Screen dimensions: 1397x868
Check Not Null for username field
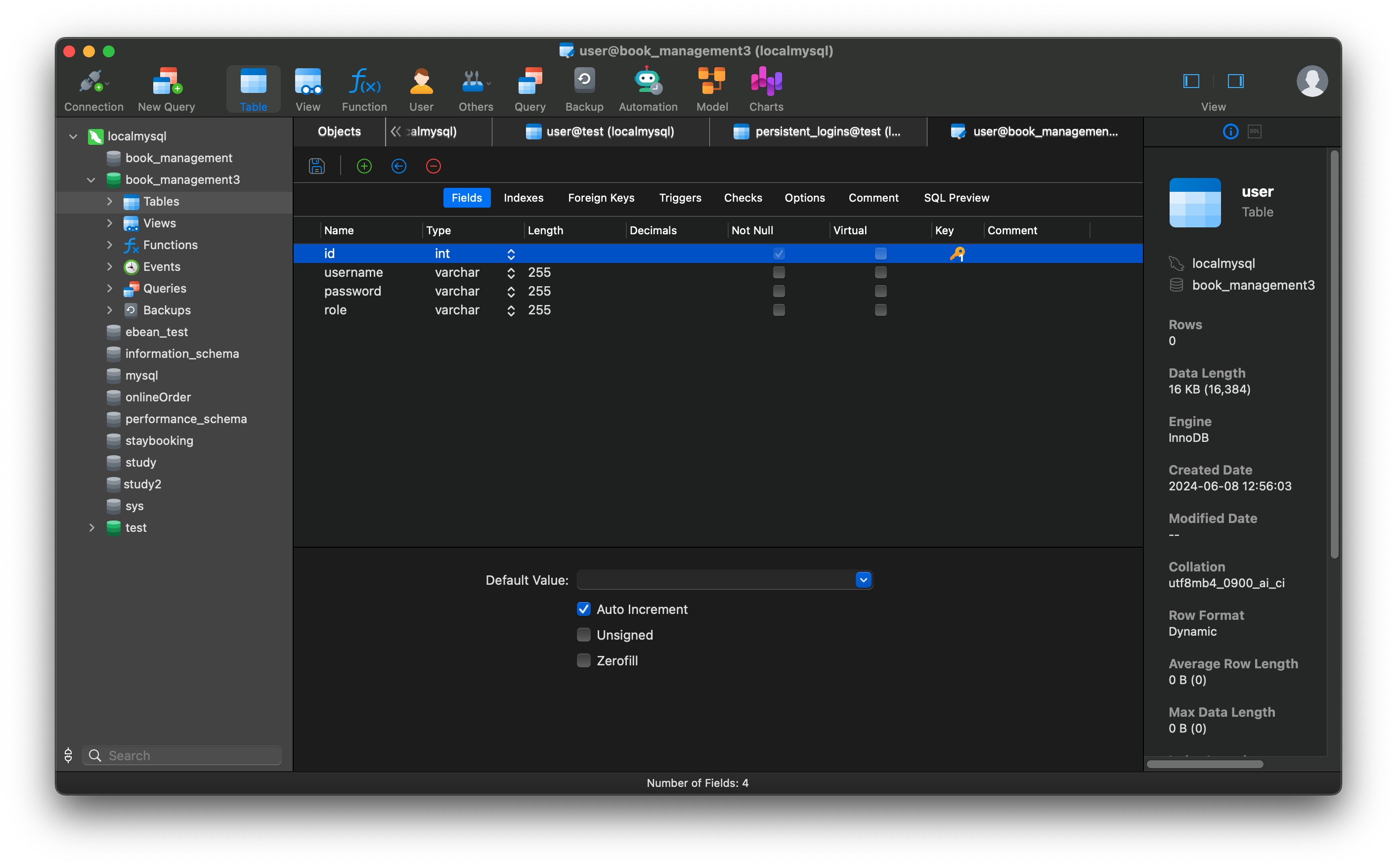coord(779,272)
